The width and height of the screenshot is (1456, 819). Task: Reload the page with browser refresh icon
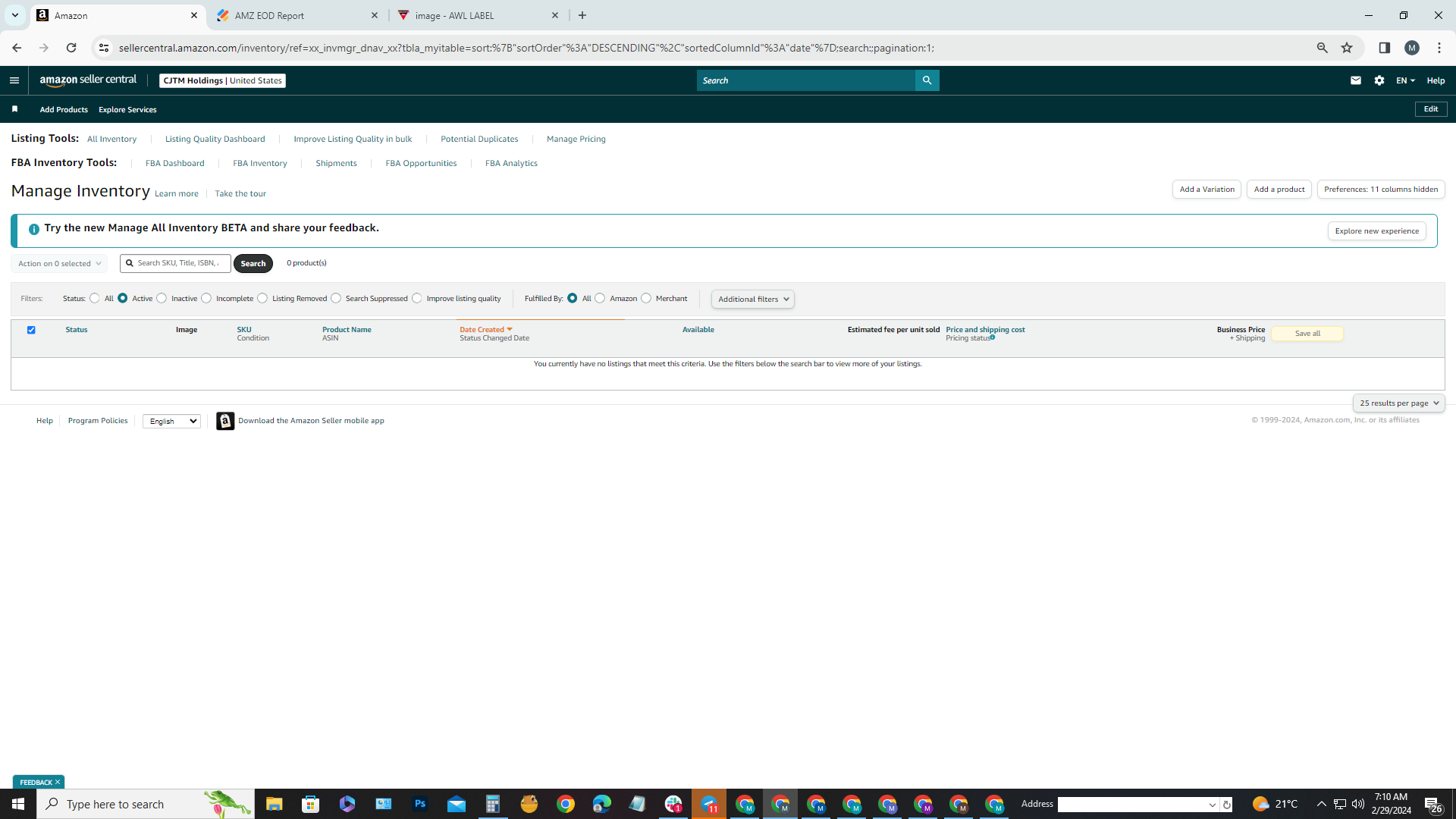point(71,48)
